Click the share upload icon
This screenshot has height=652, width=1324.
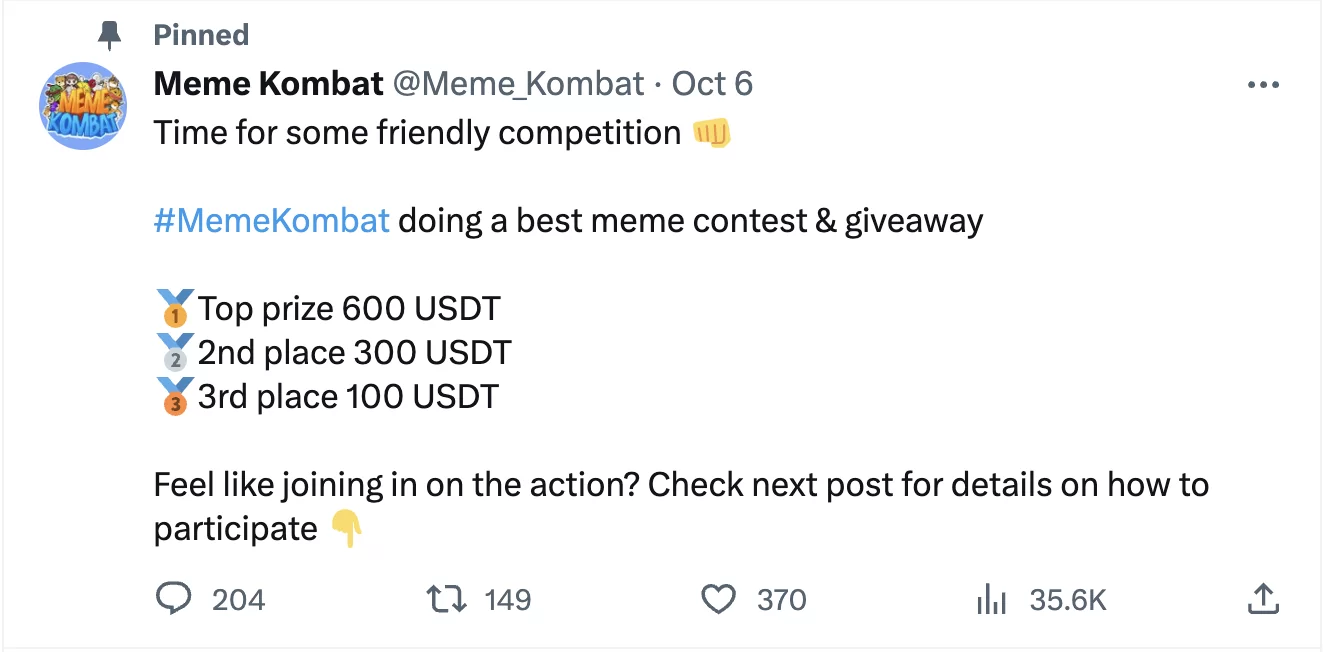pyautogui.click(x=1264, y=599)
